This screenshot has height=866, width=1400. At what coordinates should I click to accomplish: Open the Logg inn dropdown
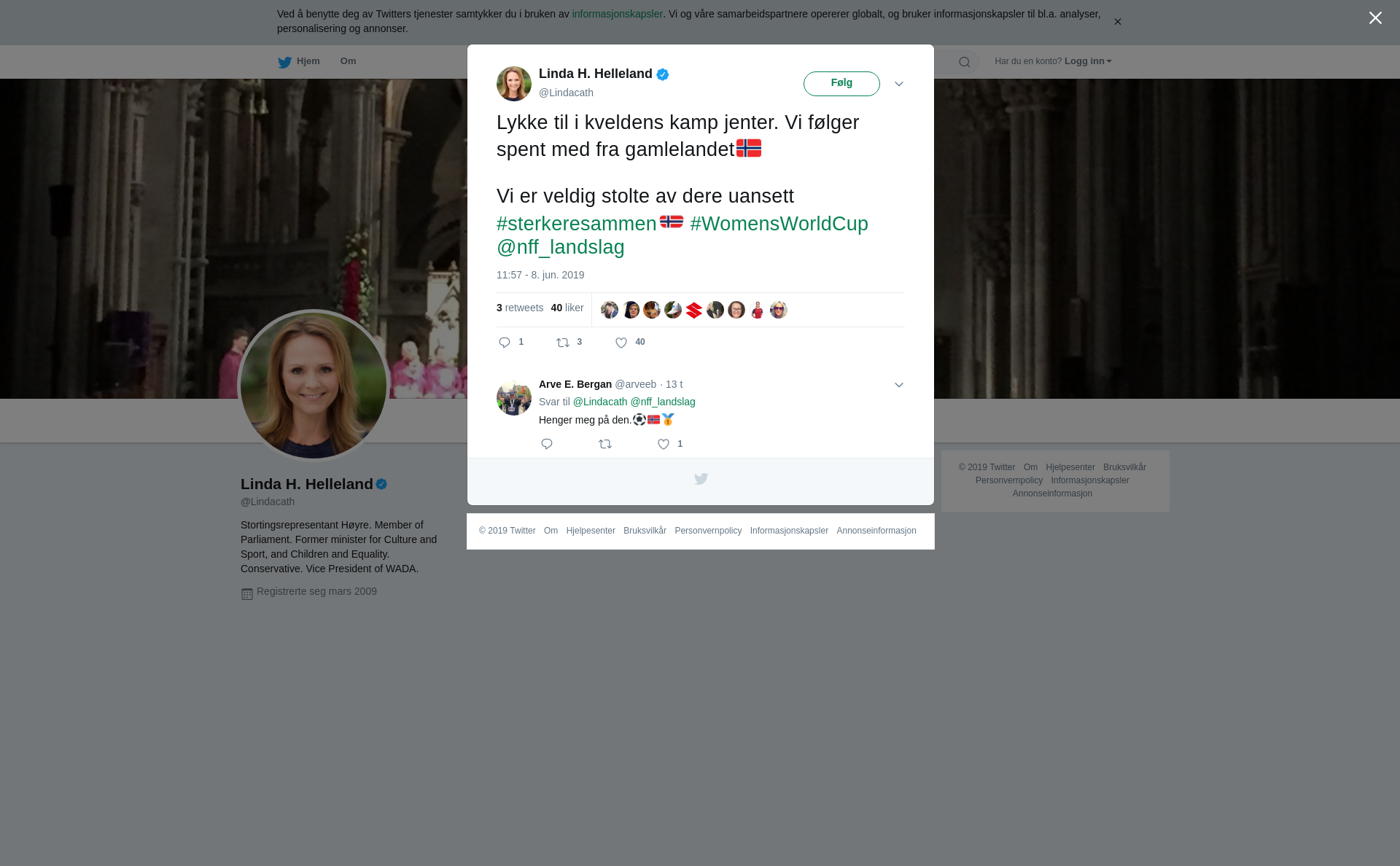pyautogui.click(x=1088, y=61)
